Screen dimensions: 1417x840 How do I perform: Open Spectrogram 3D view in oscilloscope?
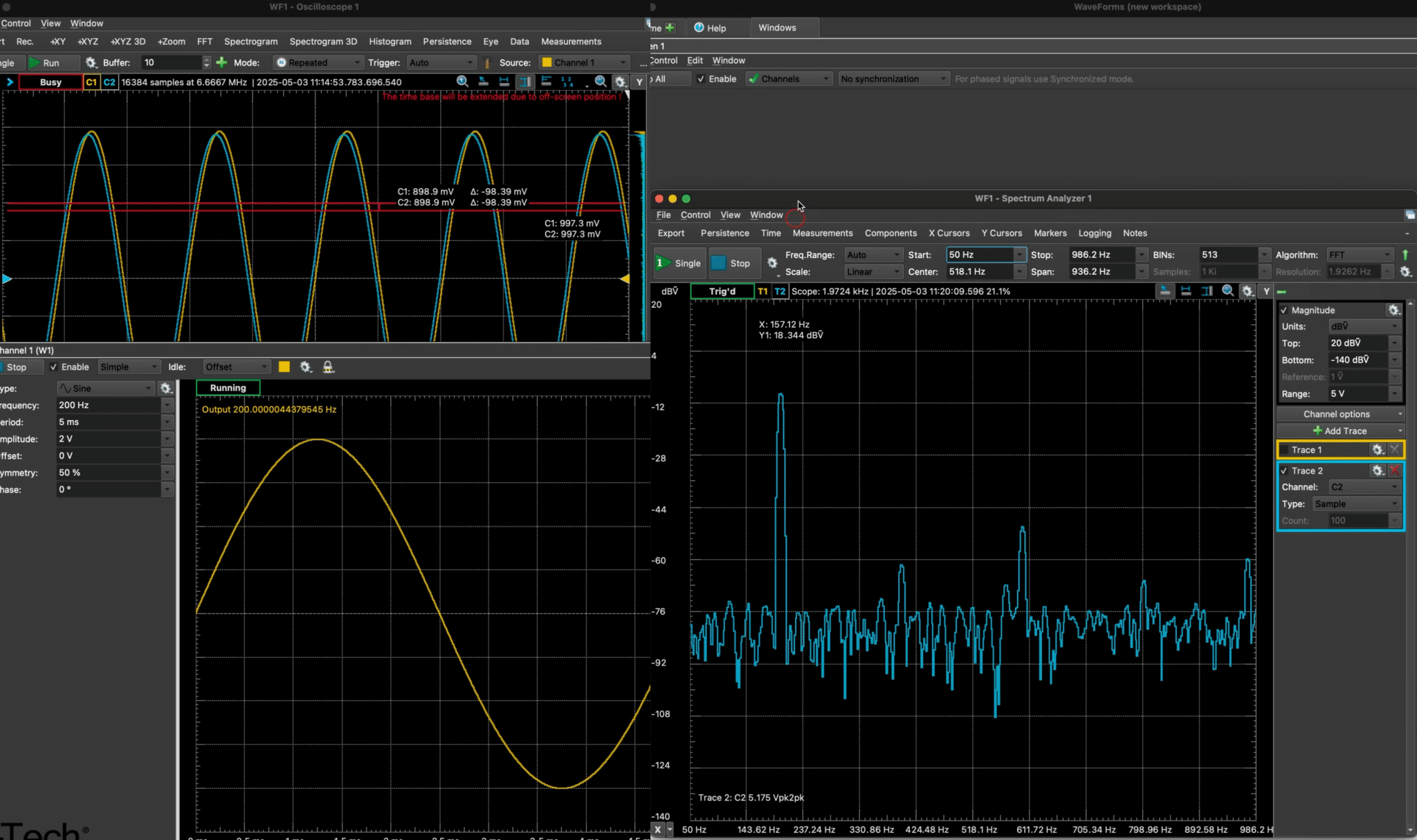[323, 42]
